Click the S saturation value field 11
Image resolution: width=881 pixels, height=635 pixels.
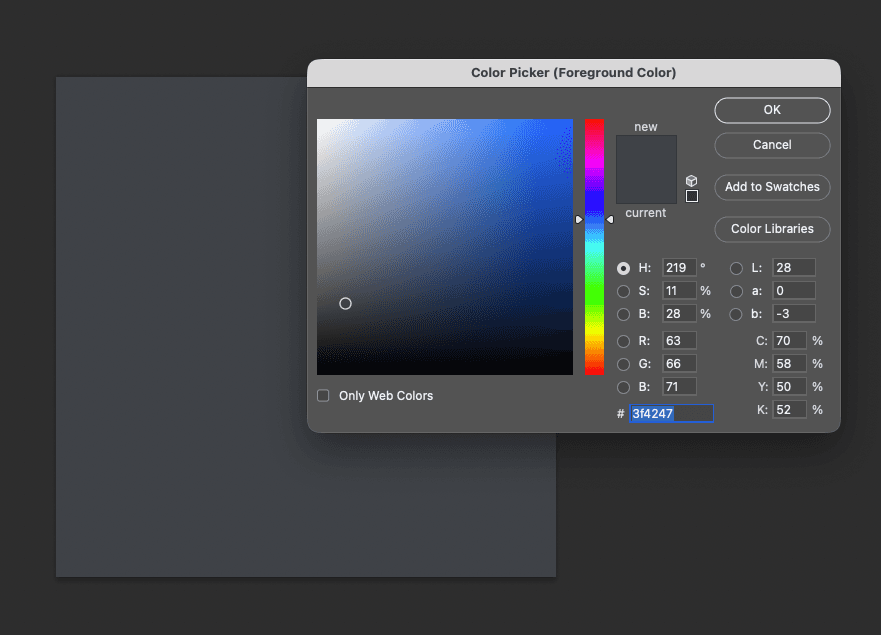click(679, 291)
